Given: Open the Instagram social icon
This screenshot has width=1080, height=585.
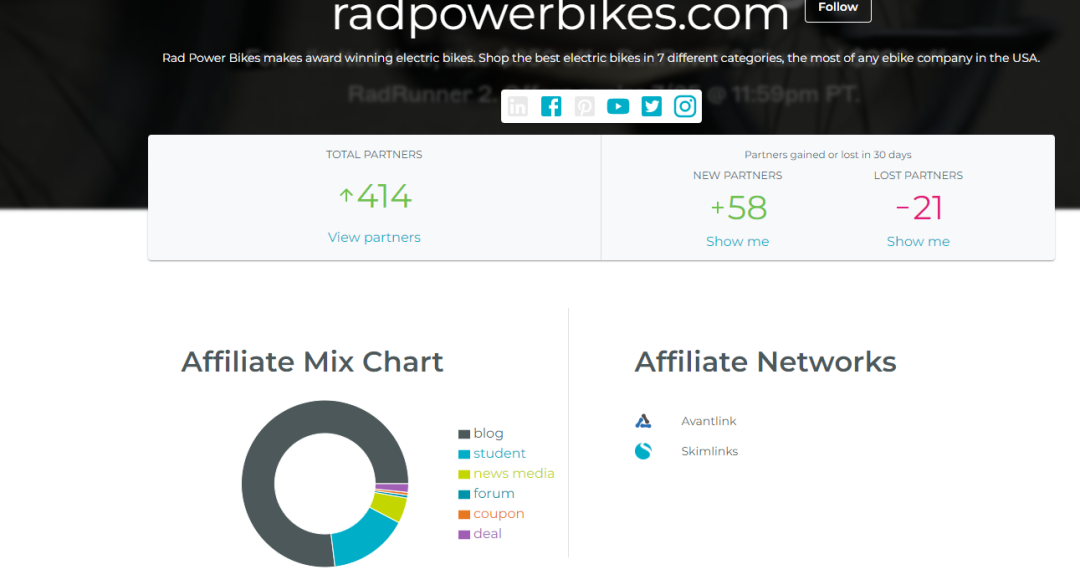Looking at the screenshot, I should pyautogui.click(x=685, y=106).
